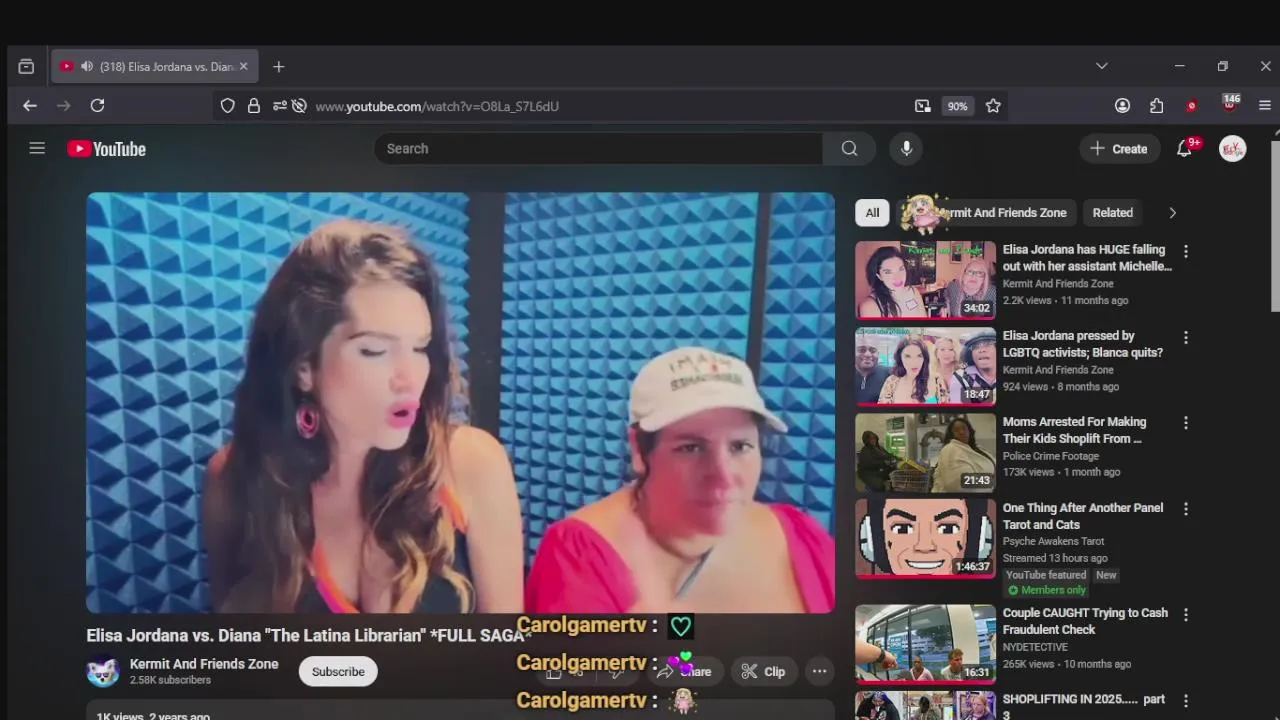Click the main video player
The image size is (1280, 720).
[460, 403]
